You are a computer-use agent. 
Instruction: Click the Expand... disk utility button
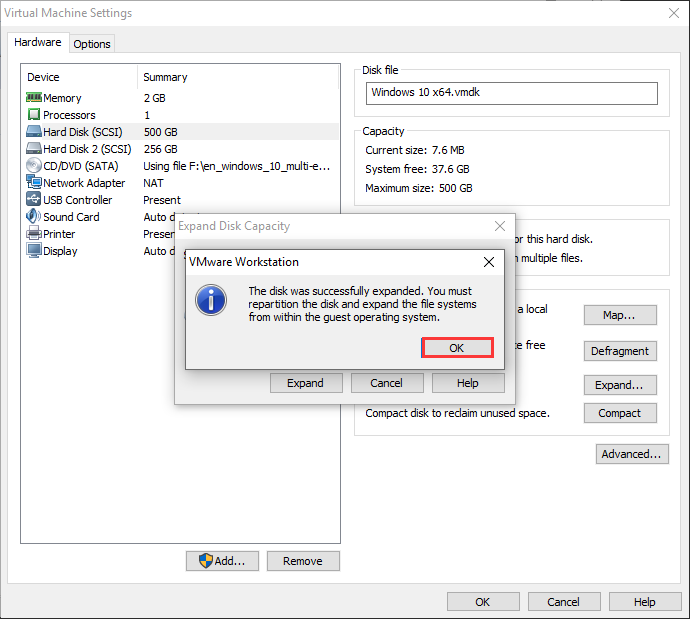(x=620, y=385)
